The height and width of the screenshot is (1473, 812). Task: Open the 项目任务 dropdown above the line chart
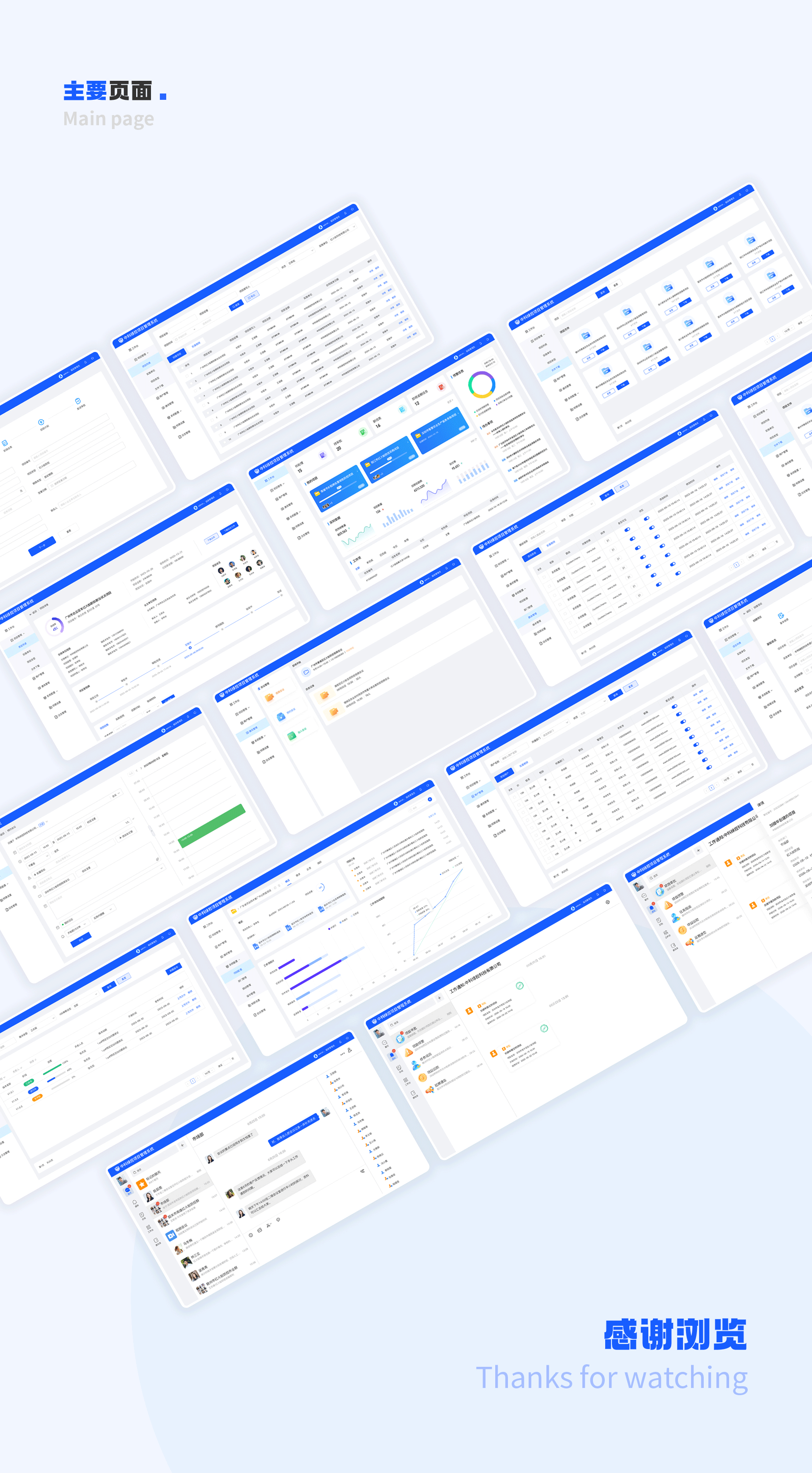454,859
